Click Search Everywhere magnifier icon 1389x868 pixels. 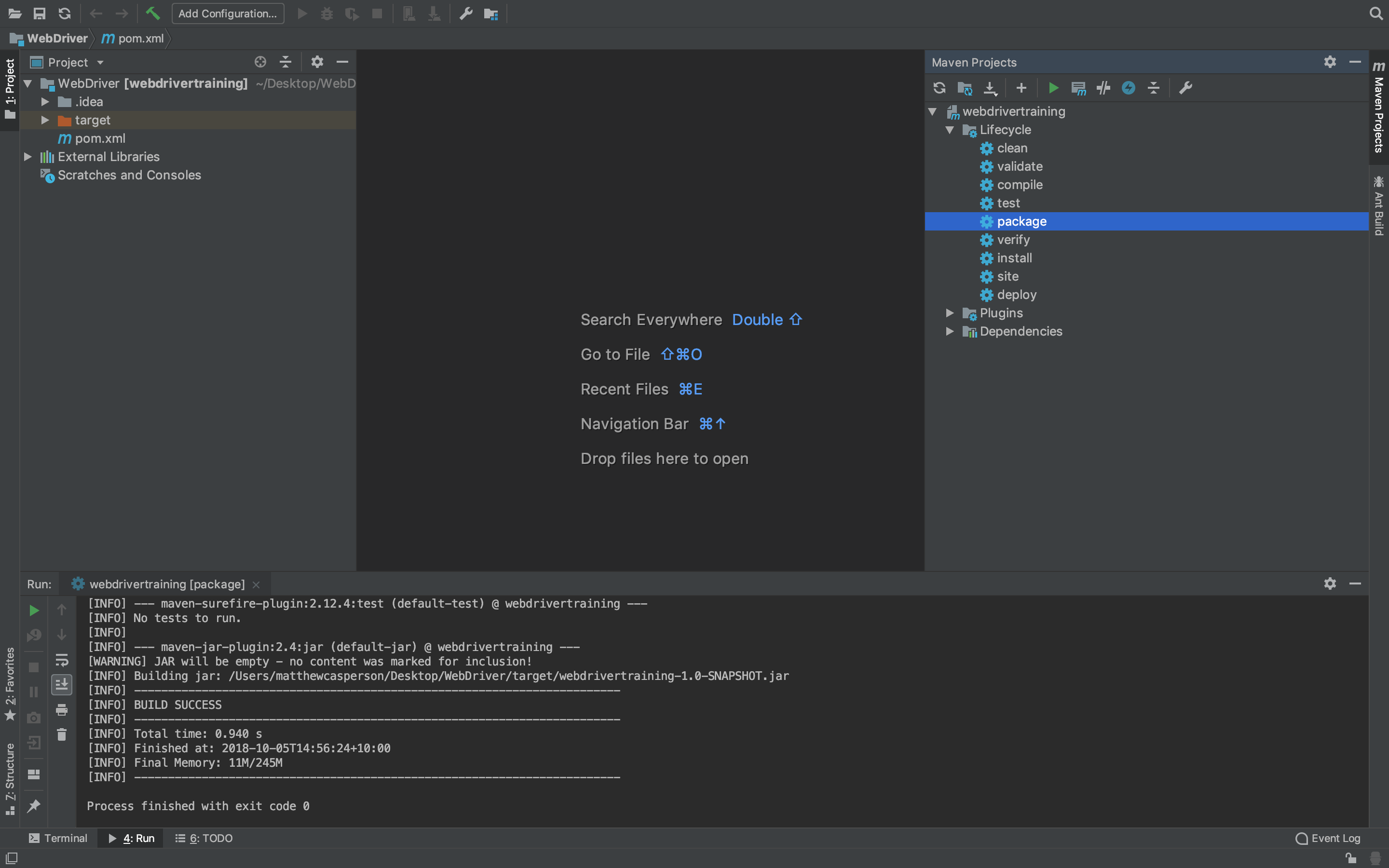(x=1375, y=13)
